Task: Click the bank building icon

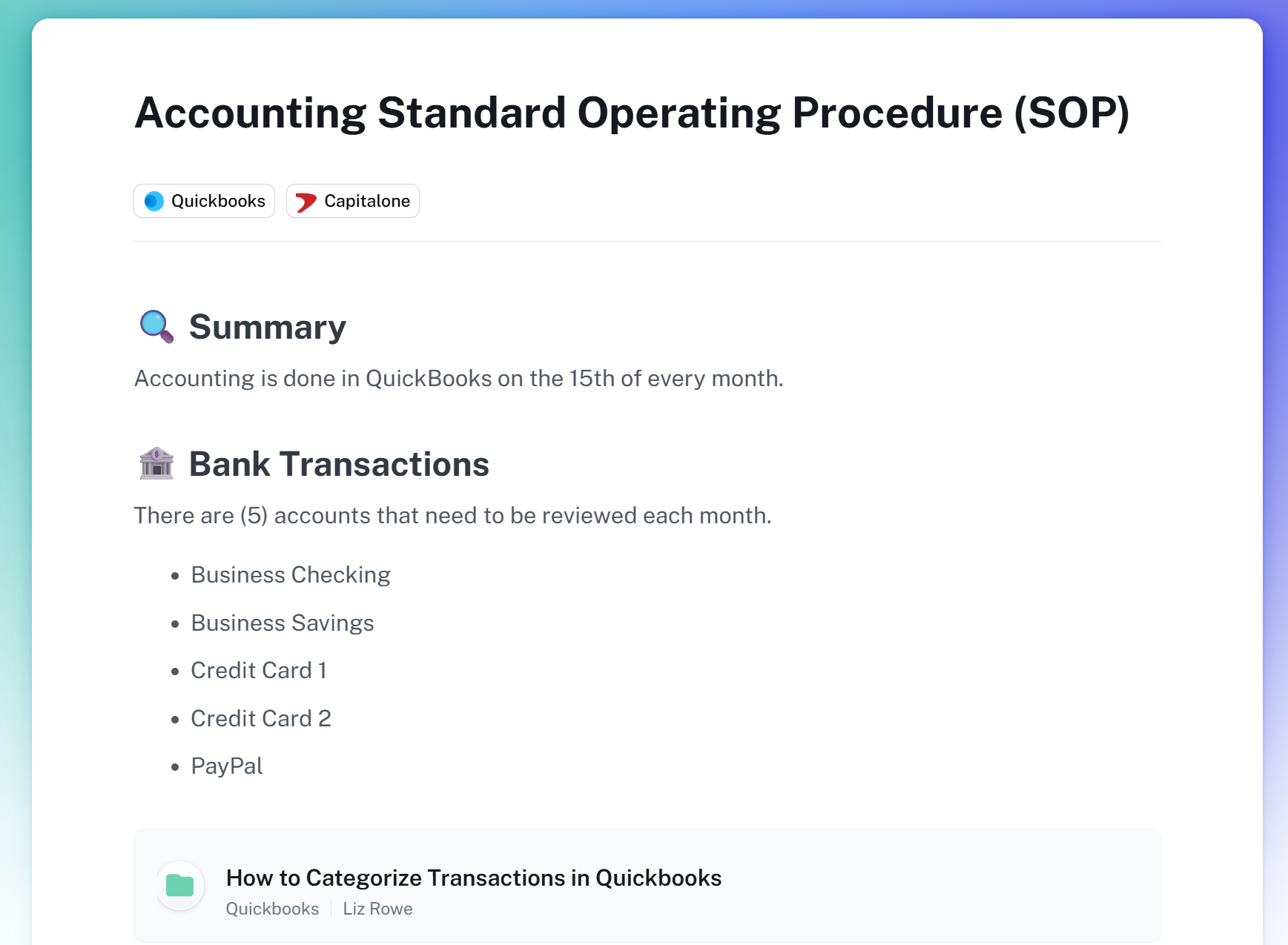Action: (156, 464)
